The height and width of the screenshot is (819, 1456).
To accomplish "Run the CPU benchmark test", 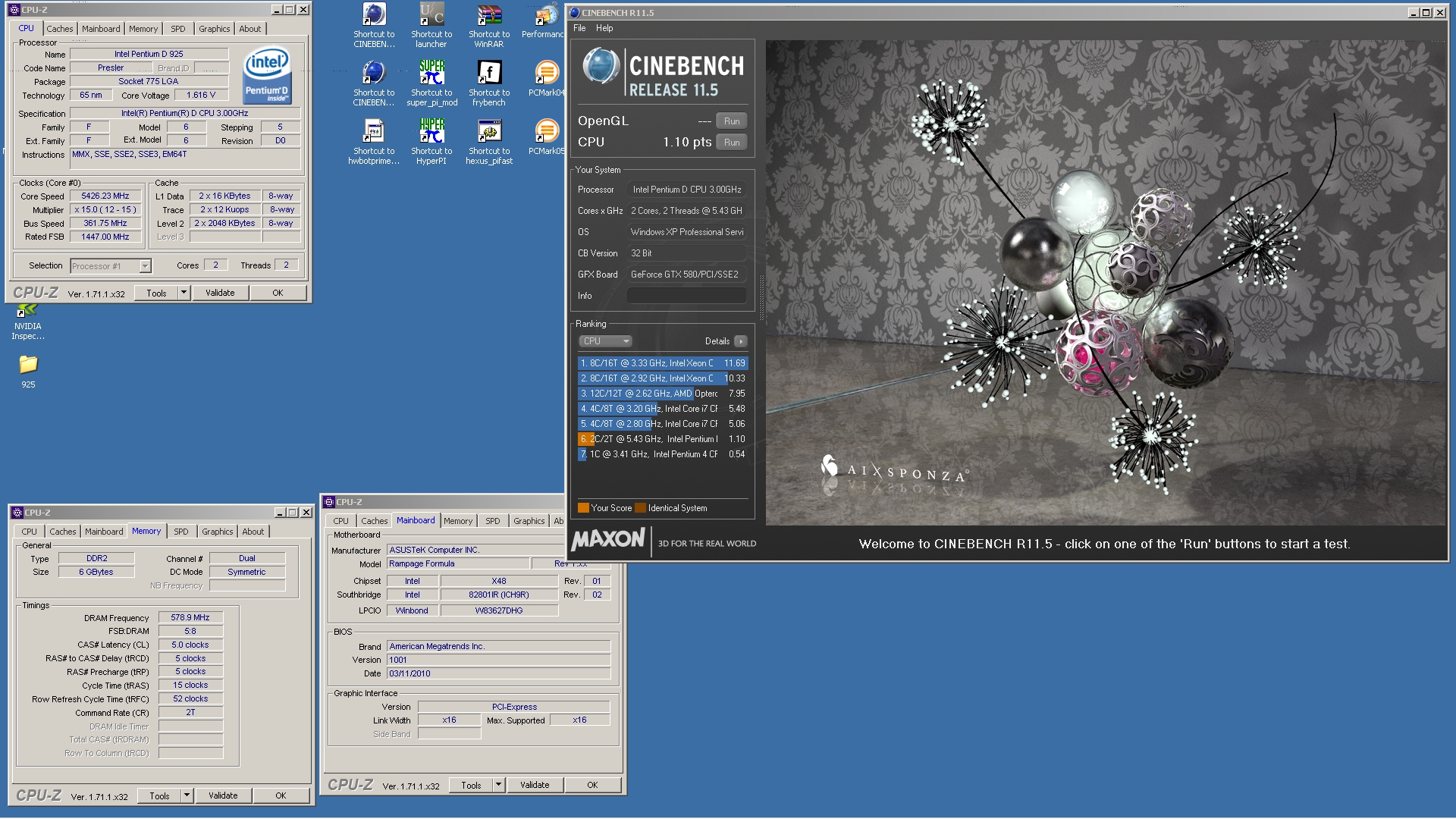I will pyautogui.click(x=732, y=143).
